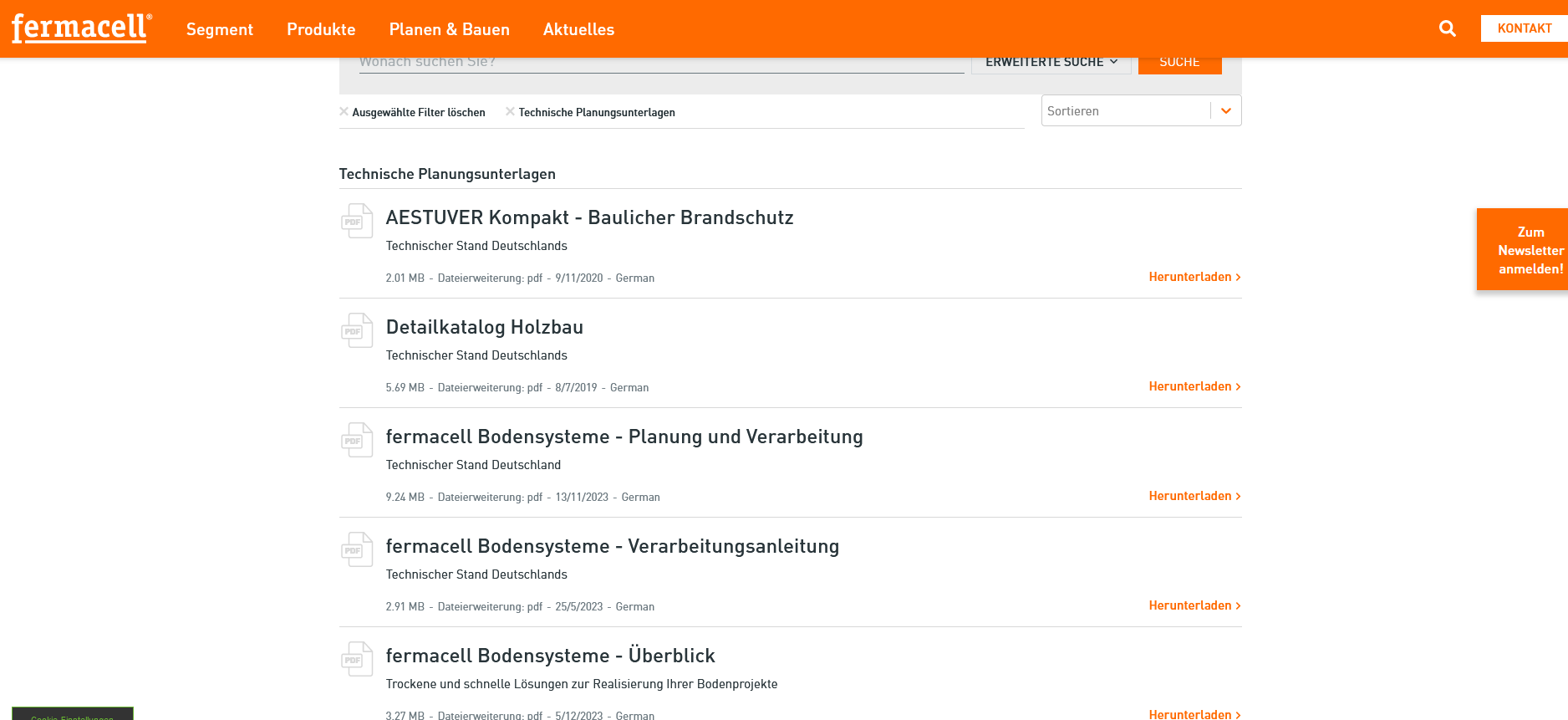Download Bodensysteme Überblick via Herunterladen
1568x720 pixels.
coord(1194,713)
